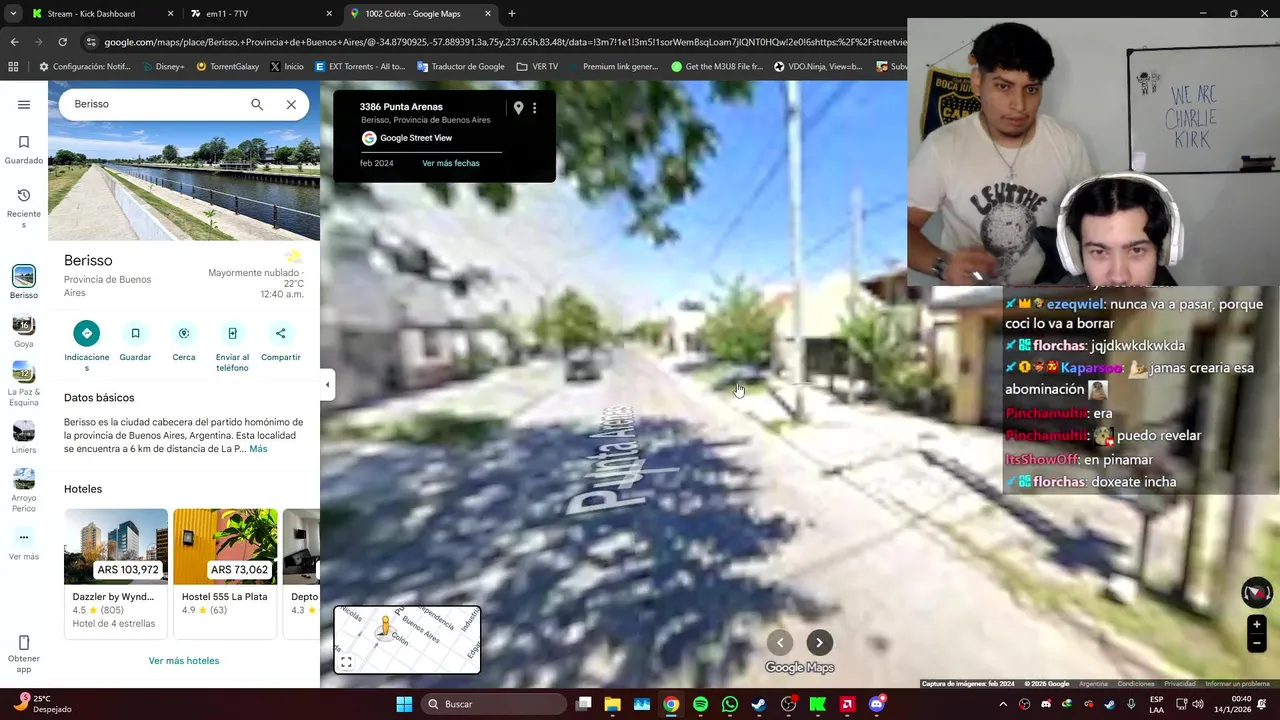Open the Google Maps hamburger menu
The height and width of the screenshot is (720, 1280).
pos(24,104)
